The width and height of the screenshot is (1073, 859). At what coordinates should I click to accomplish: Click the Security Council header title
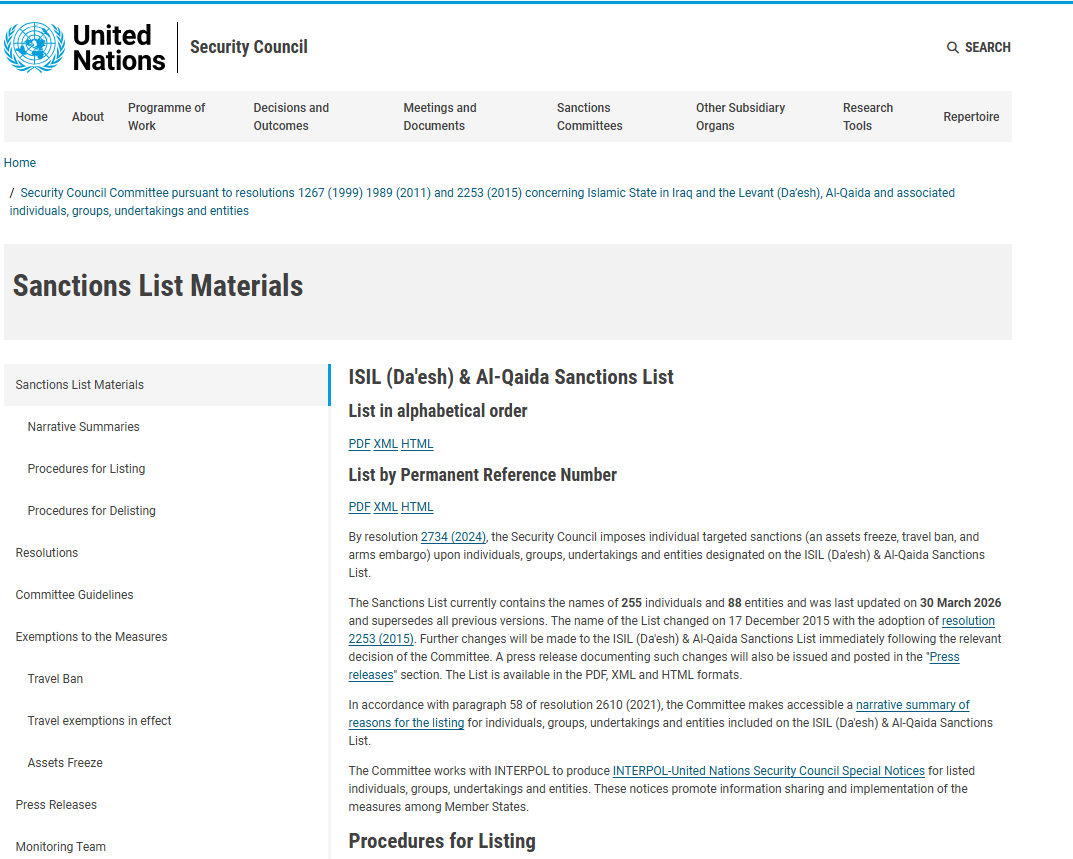248,47
